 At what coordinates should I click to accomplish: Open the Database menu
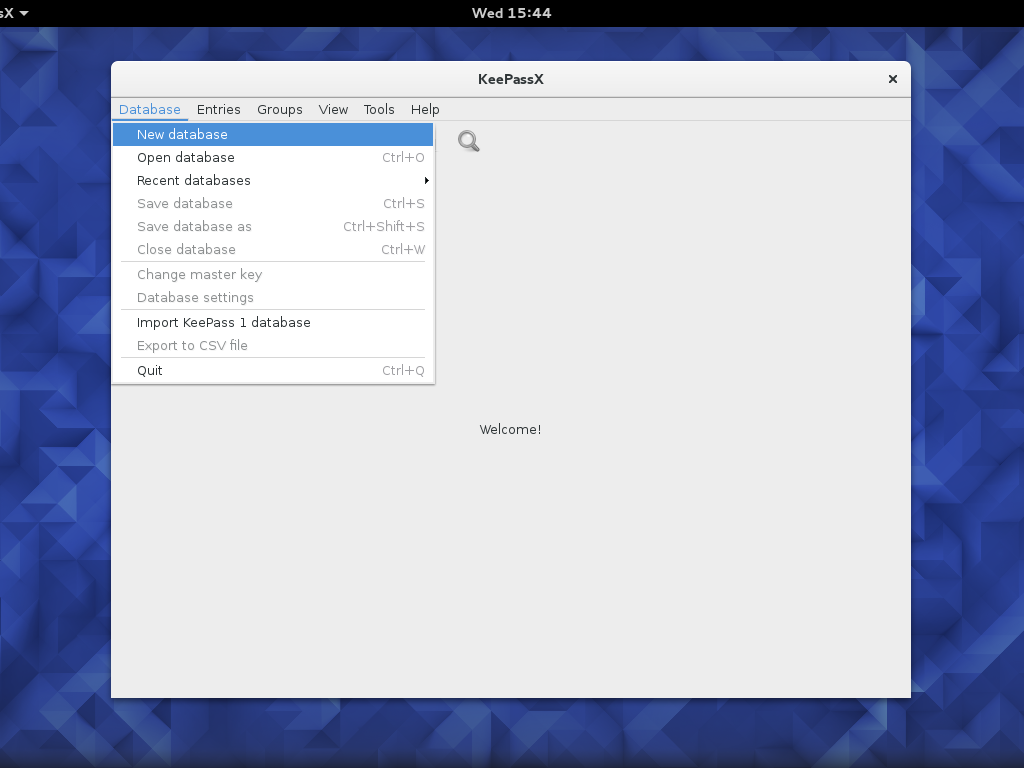click(150, 110)
